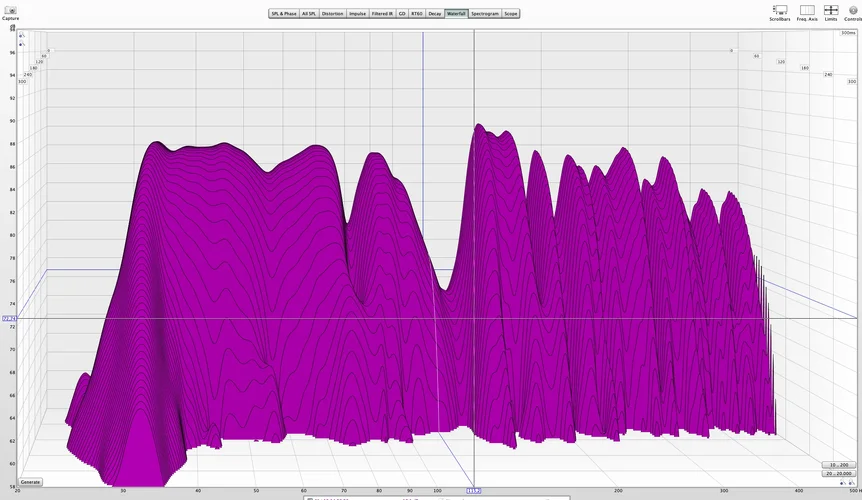Toggle the Scrollbars icon
862x500 pixels.
780,10
